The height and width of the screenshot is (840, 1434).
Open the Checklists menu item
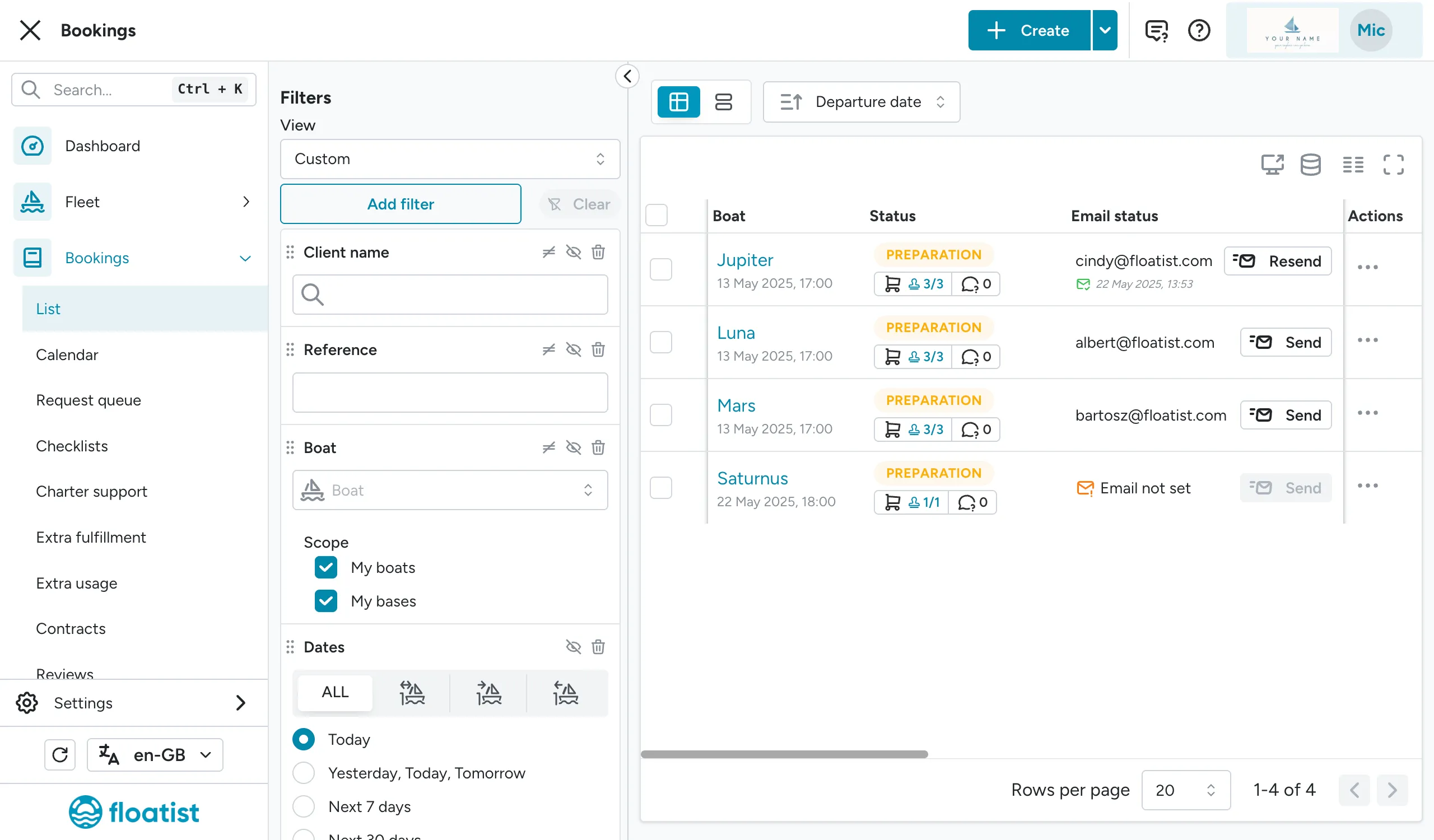72,446
